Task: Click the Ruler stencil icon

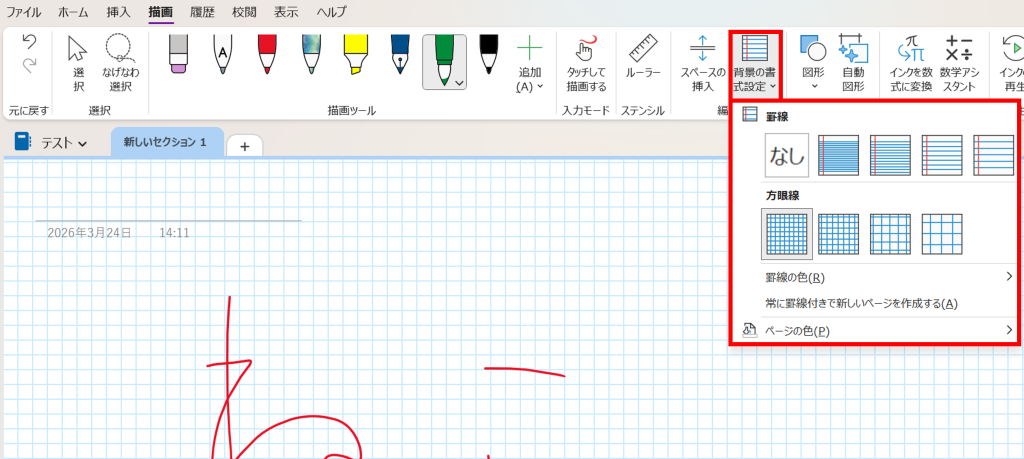Action: tap(643, 60)
